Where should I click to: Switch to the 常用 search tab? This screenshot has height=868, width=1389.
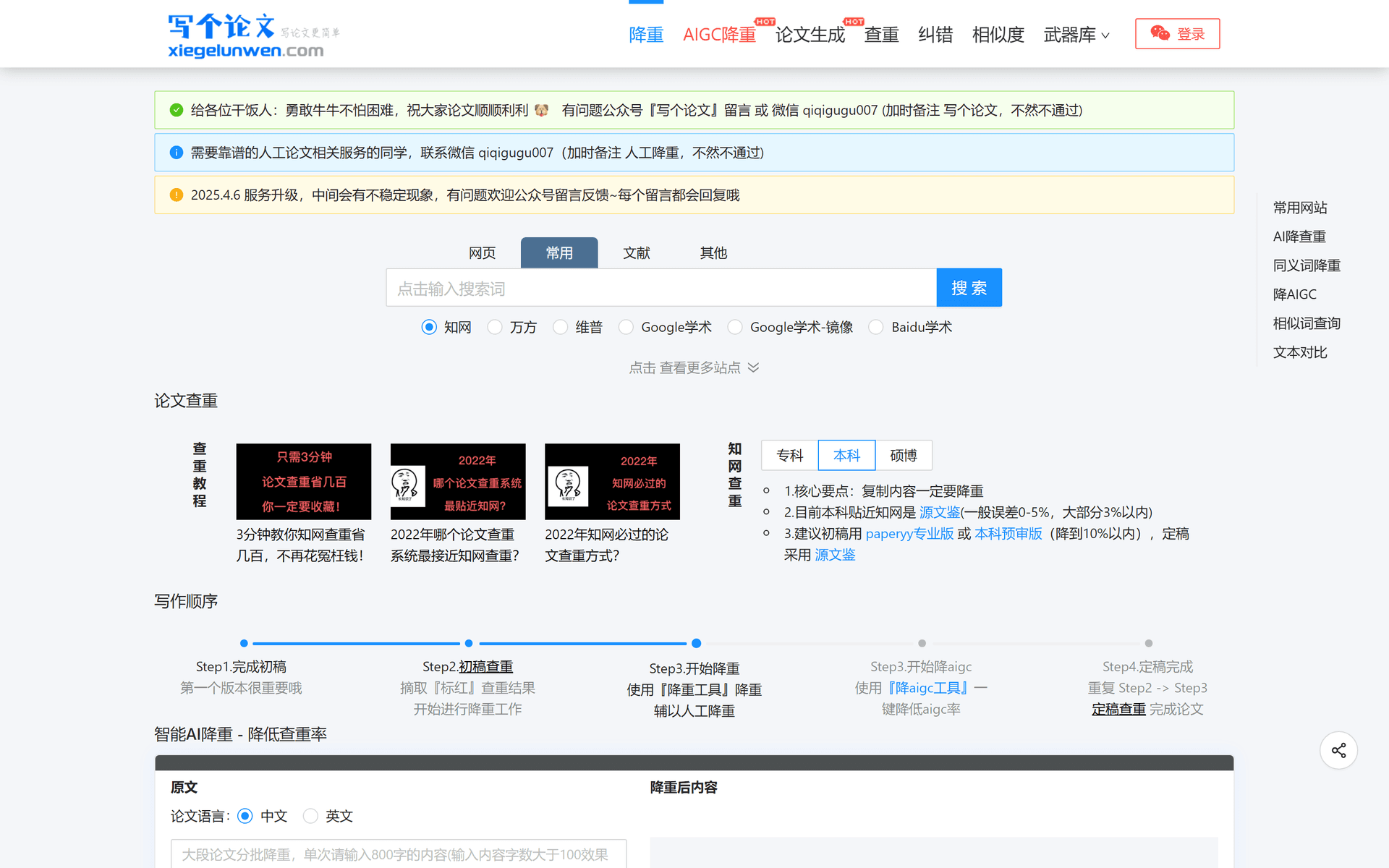(x=559, y=252)
